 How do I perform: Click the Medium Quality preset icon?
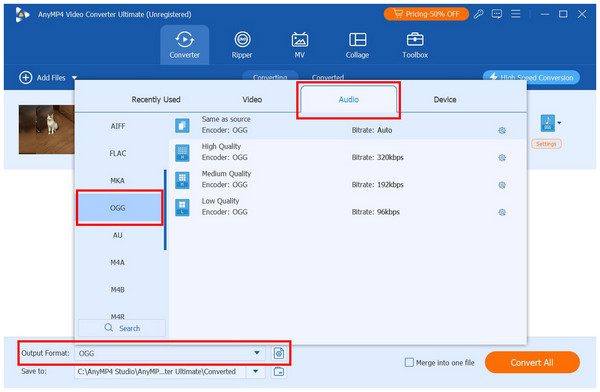click(182, 180)
